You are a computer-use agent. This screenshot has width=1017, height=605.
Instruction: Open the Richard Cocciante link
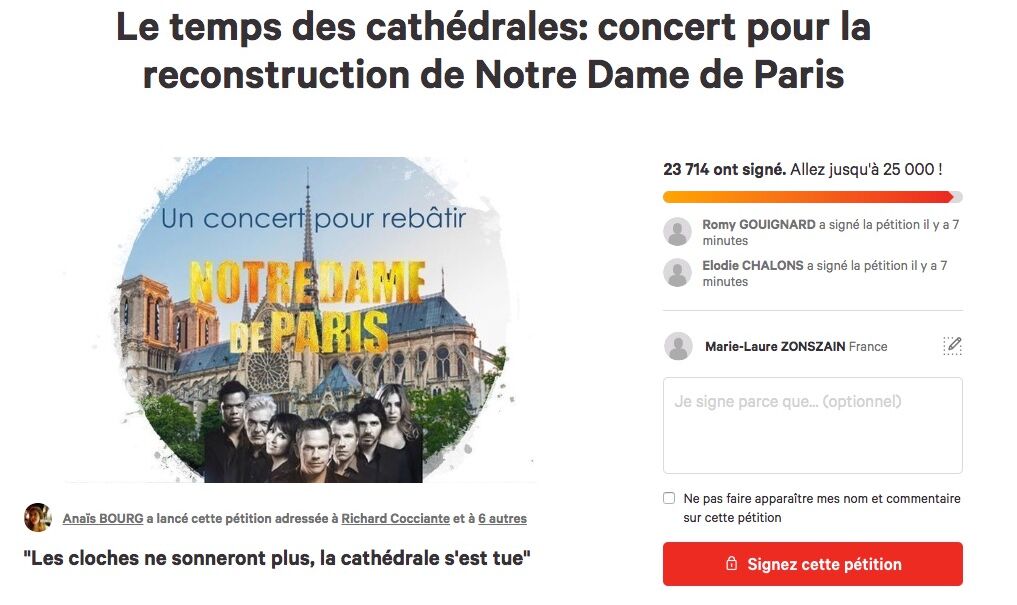point(395,518)
